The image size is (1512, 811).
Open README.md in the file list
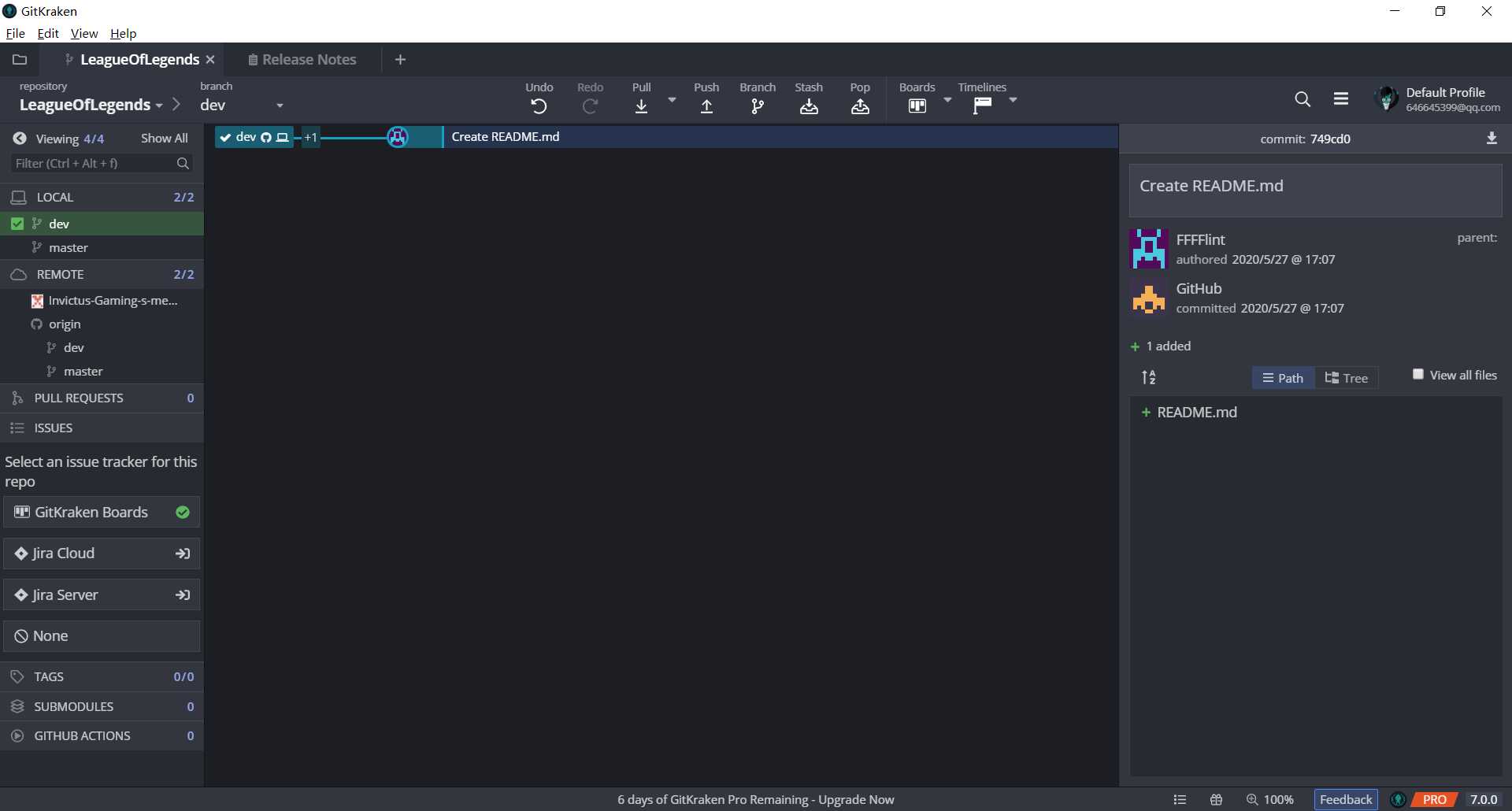coord(1197,413)
